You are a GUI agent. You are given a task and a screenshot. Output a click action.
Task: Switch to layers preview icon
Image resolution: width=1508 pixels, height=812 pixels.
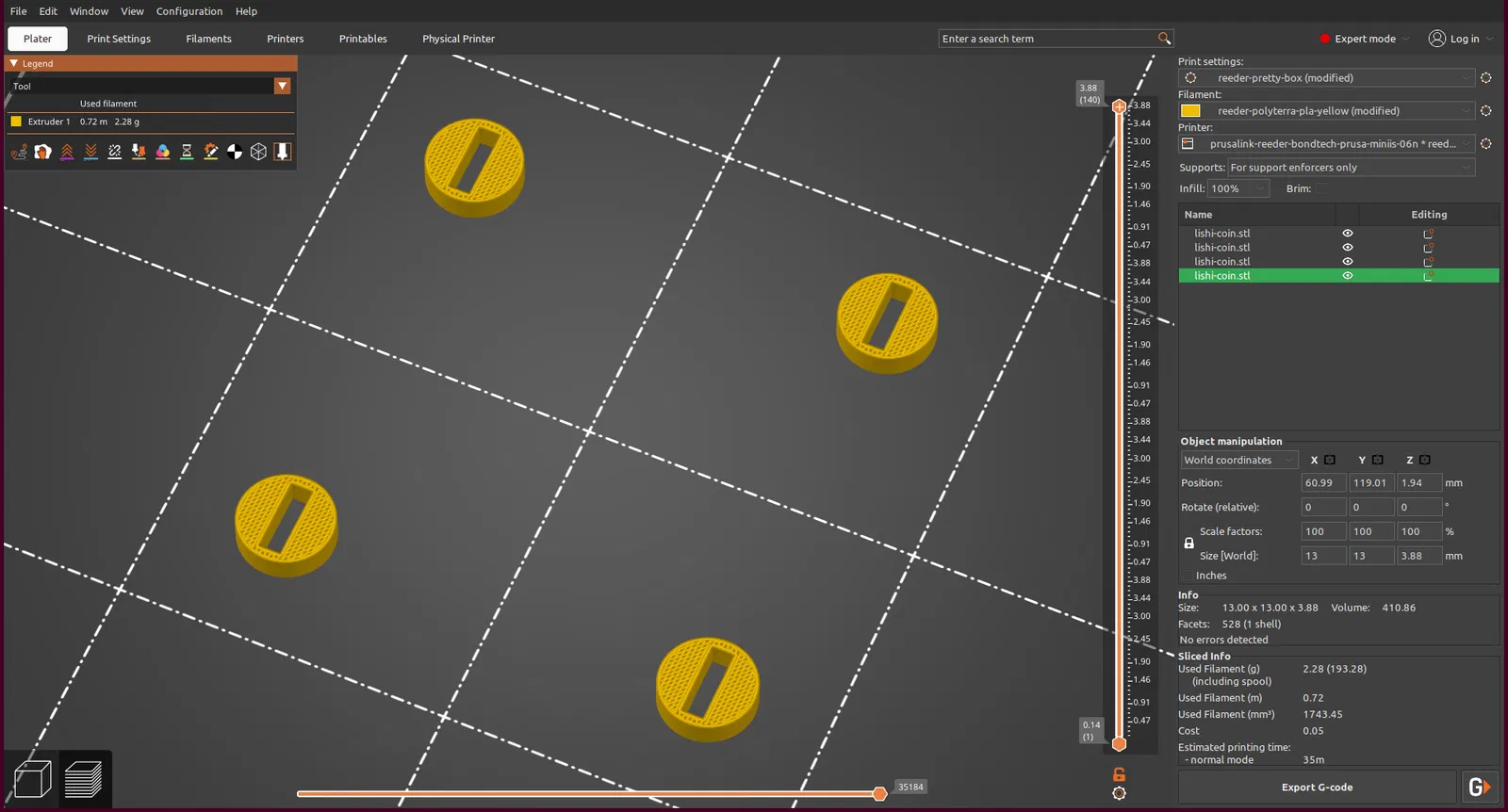[x=84, y=780]
